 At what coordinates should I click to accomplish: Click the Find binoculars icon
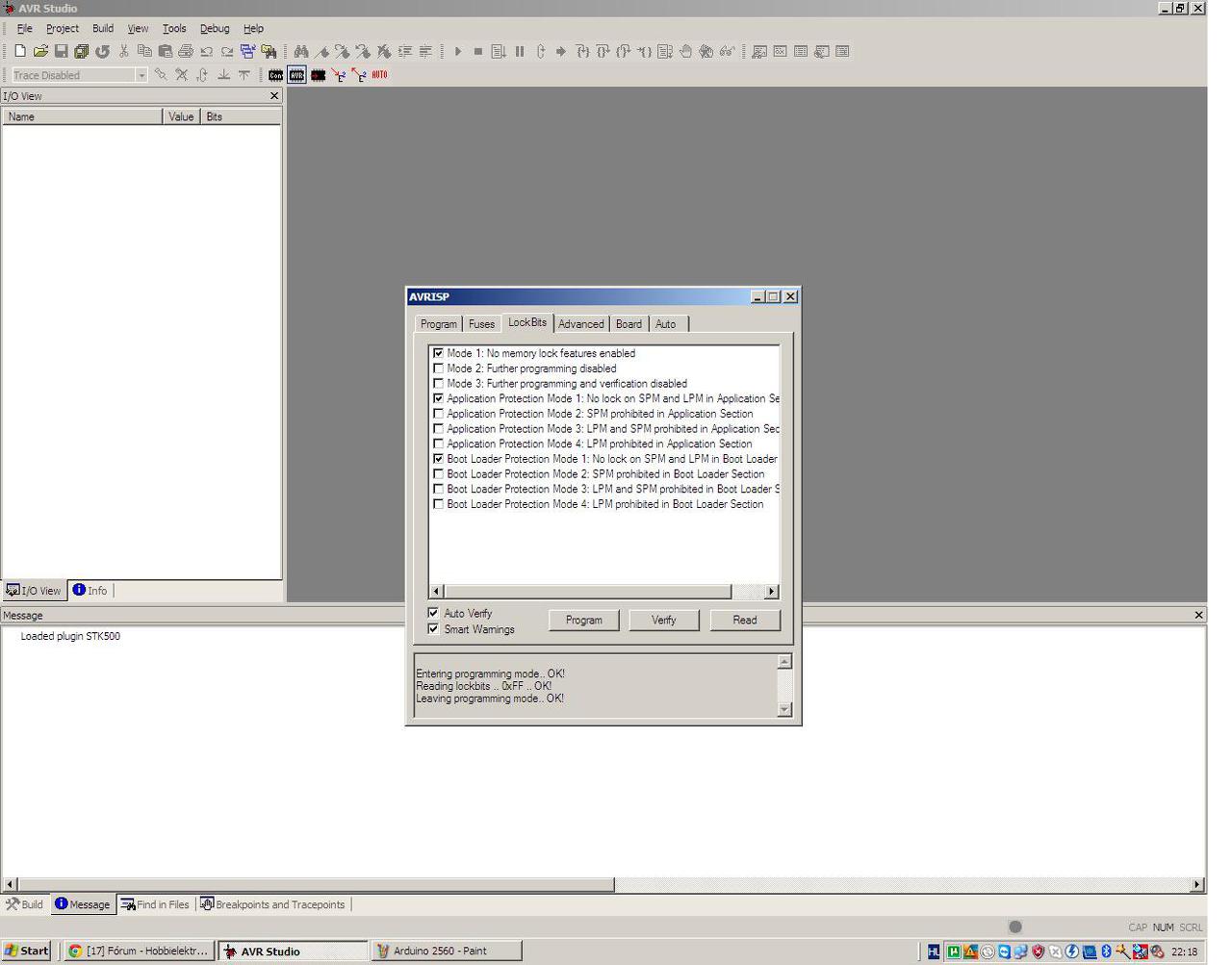tap(301, 51)
